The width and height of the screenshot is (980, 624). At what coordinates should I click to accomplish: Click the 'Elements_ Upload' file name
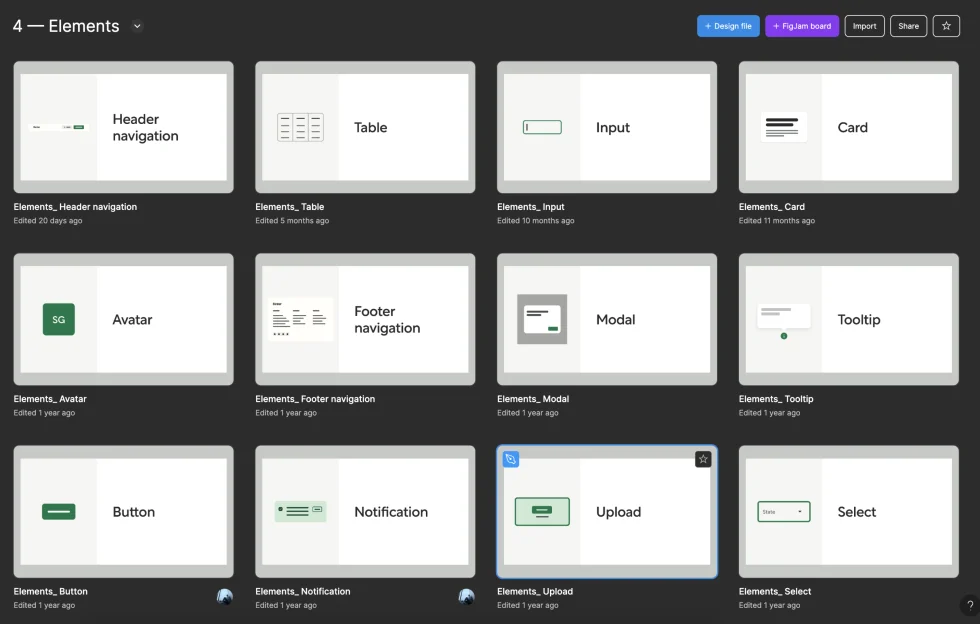click(535, 591)
